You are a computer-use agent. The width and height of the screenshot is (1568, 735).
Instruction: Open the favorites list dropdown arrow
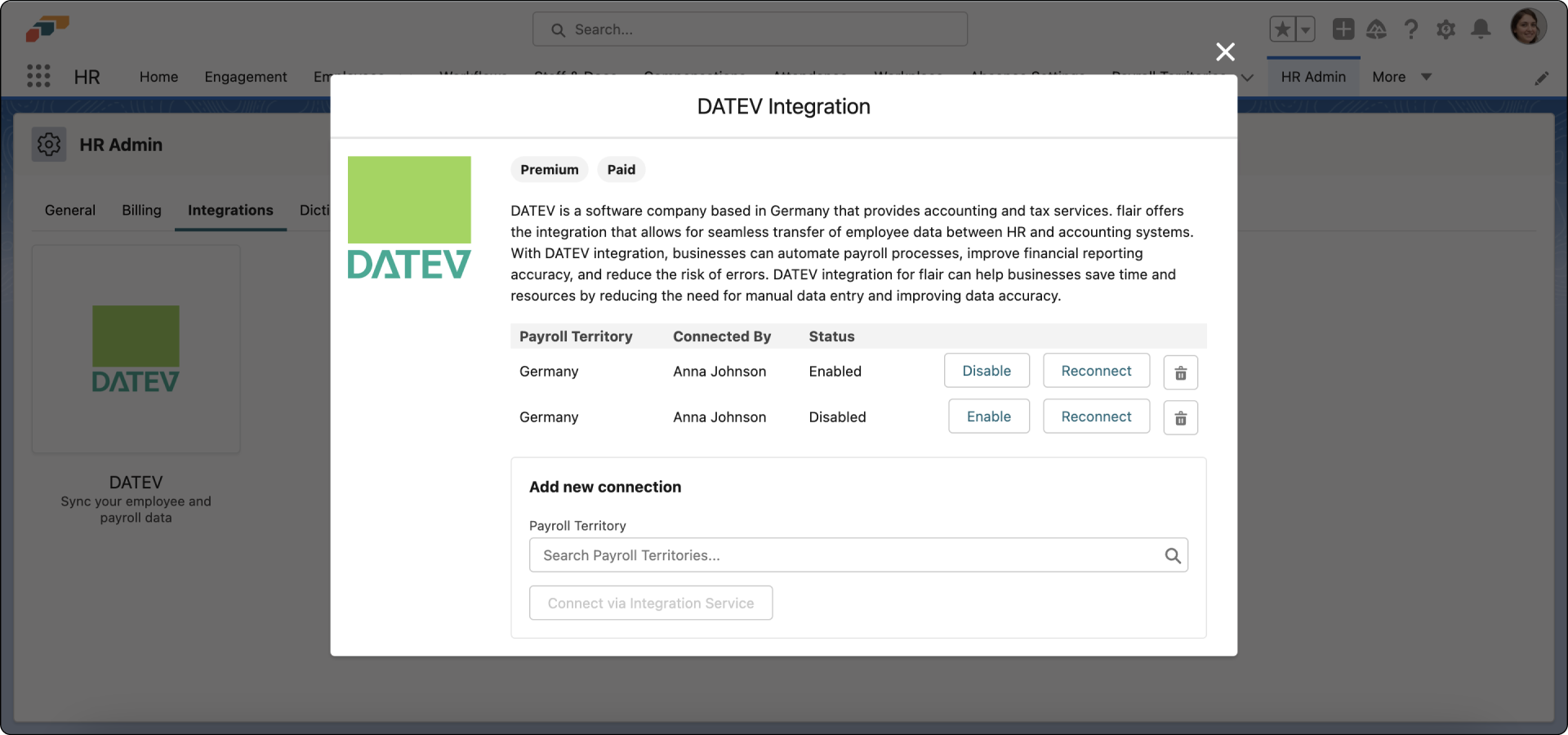(x=1305, y=28)
